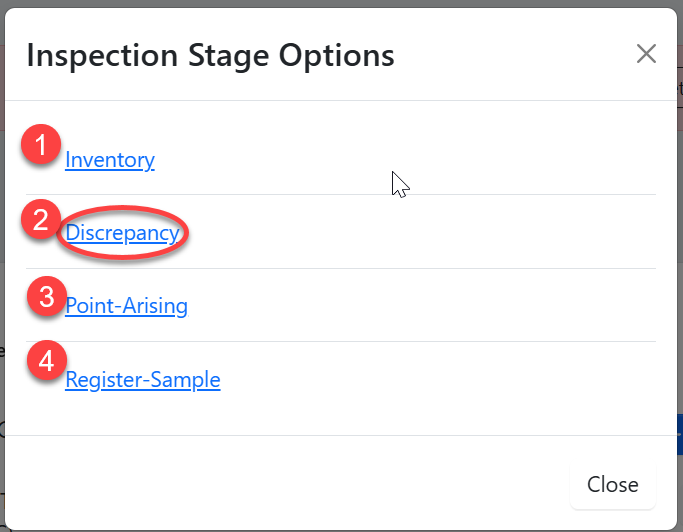Click empty footer area left of Close
683x532 pixels.
click(x=300, y=484)
